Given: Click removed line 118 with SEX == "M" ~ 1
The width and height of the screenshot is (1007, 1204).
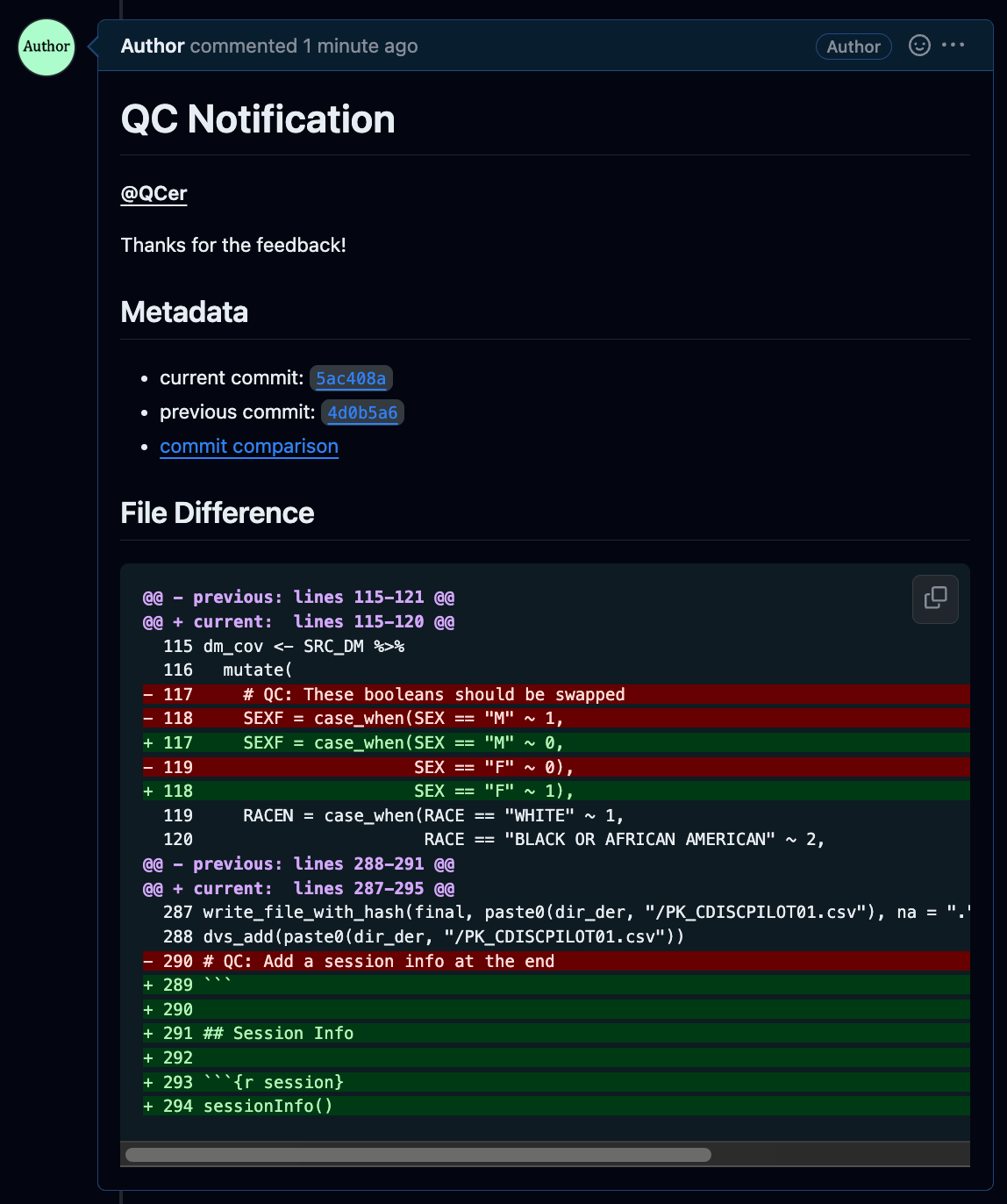Looking at the screenshot, I should coord(556,719).
